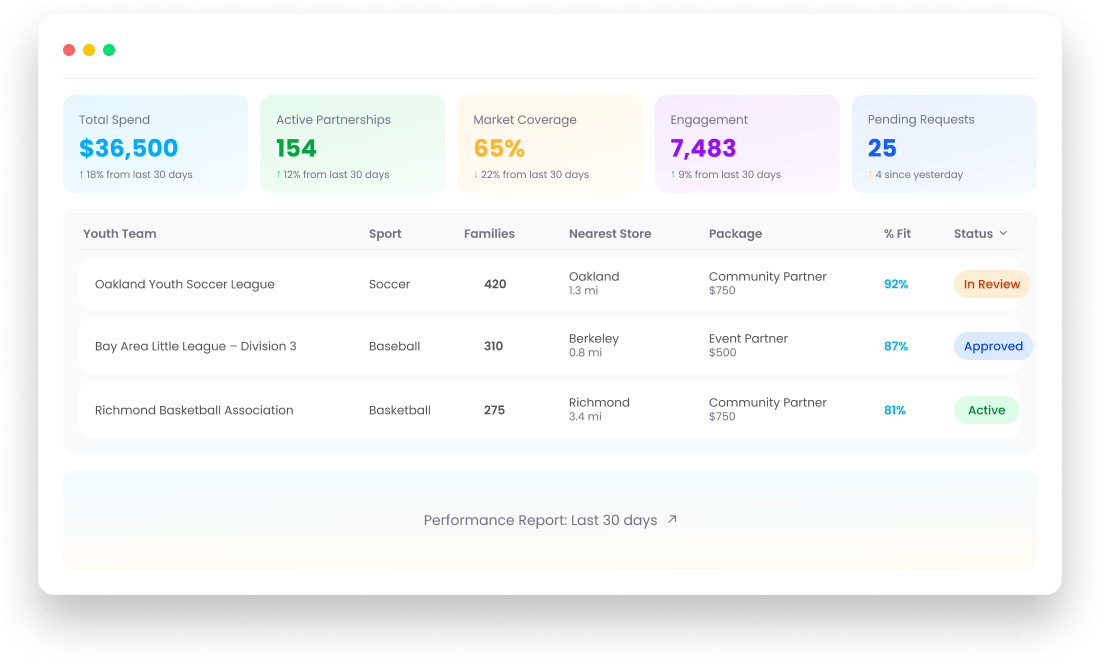
Task: Click Event Partner $500 package cell
Action: pyautogui.click(x=748, y=345)
